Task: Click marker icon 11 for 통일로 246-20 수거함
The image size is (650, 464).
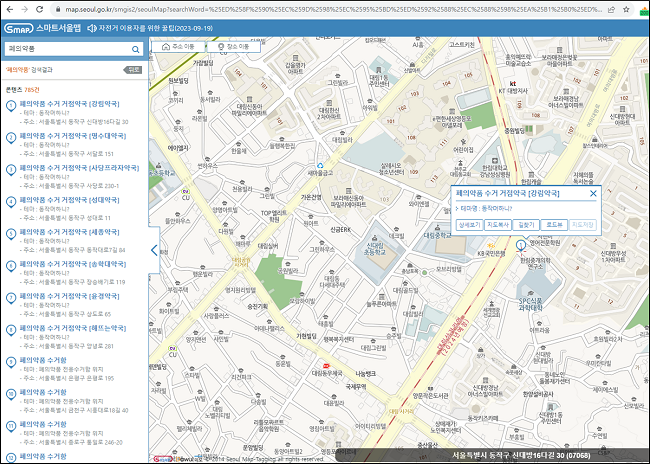Action: pos(11,426)
